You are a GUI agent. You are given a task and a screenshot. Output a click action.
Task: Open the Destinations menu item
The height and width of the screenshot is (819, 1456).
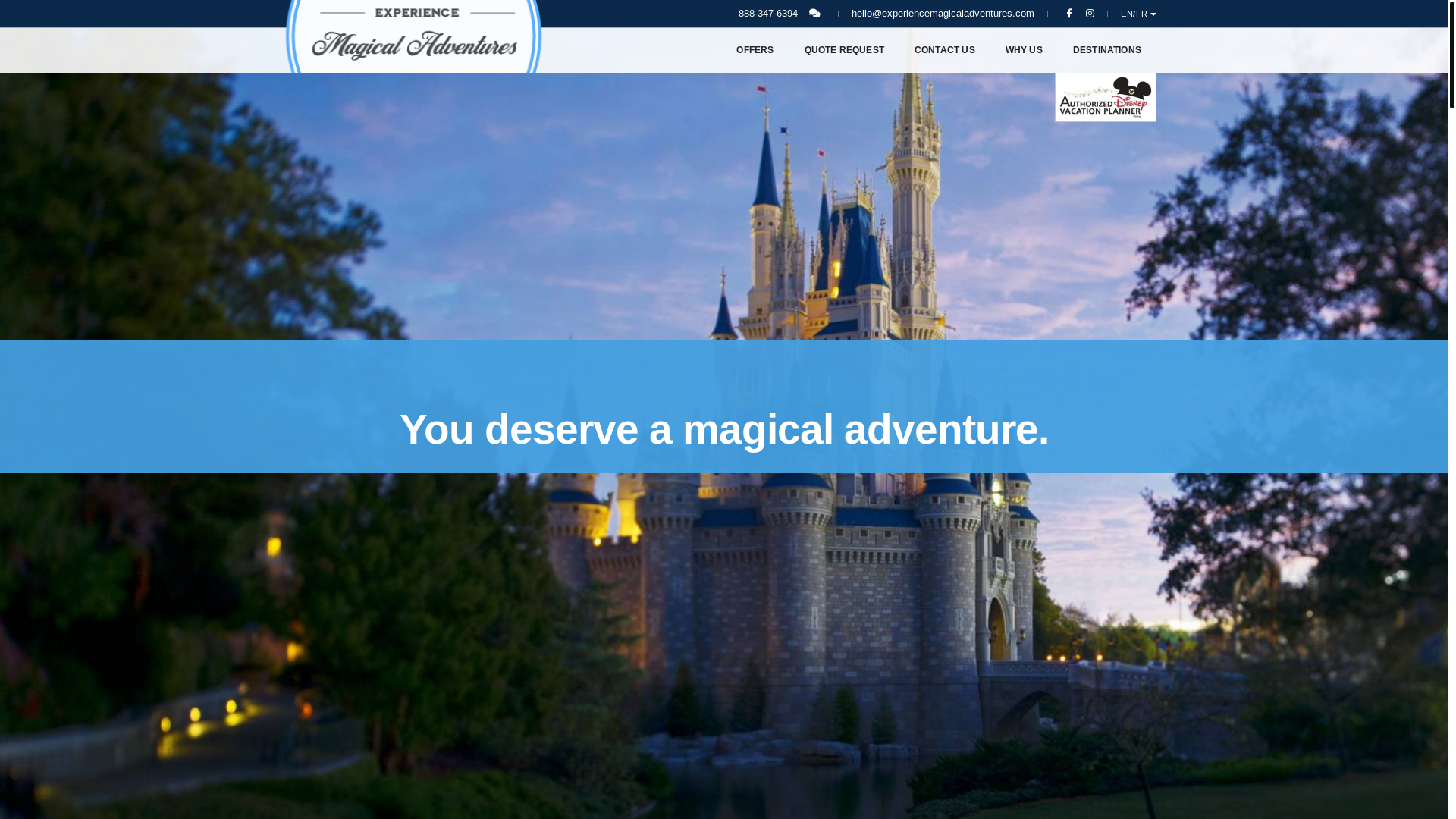[x=1107, y=50]
